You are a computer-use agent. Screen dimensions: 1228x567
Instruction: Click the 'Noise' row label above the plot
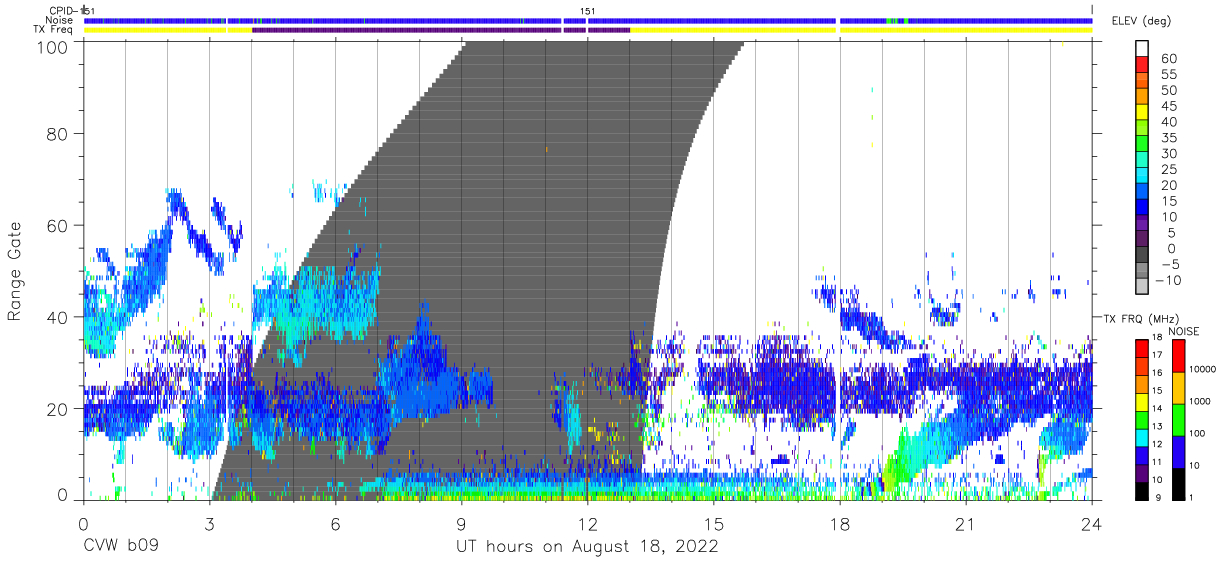coord(60,20)
